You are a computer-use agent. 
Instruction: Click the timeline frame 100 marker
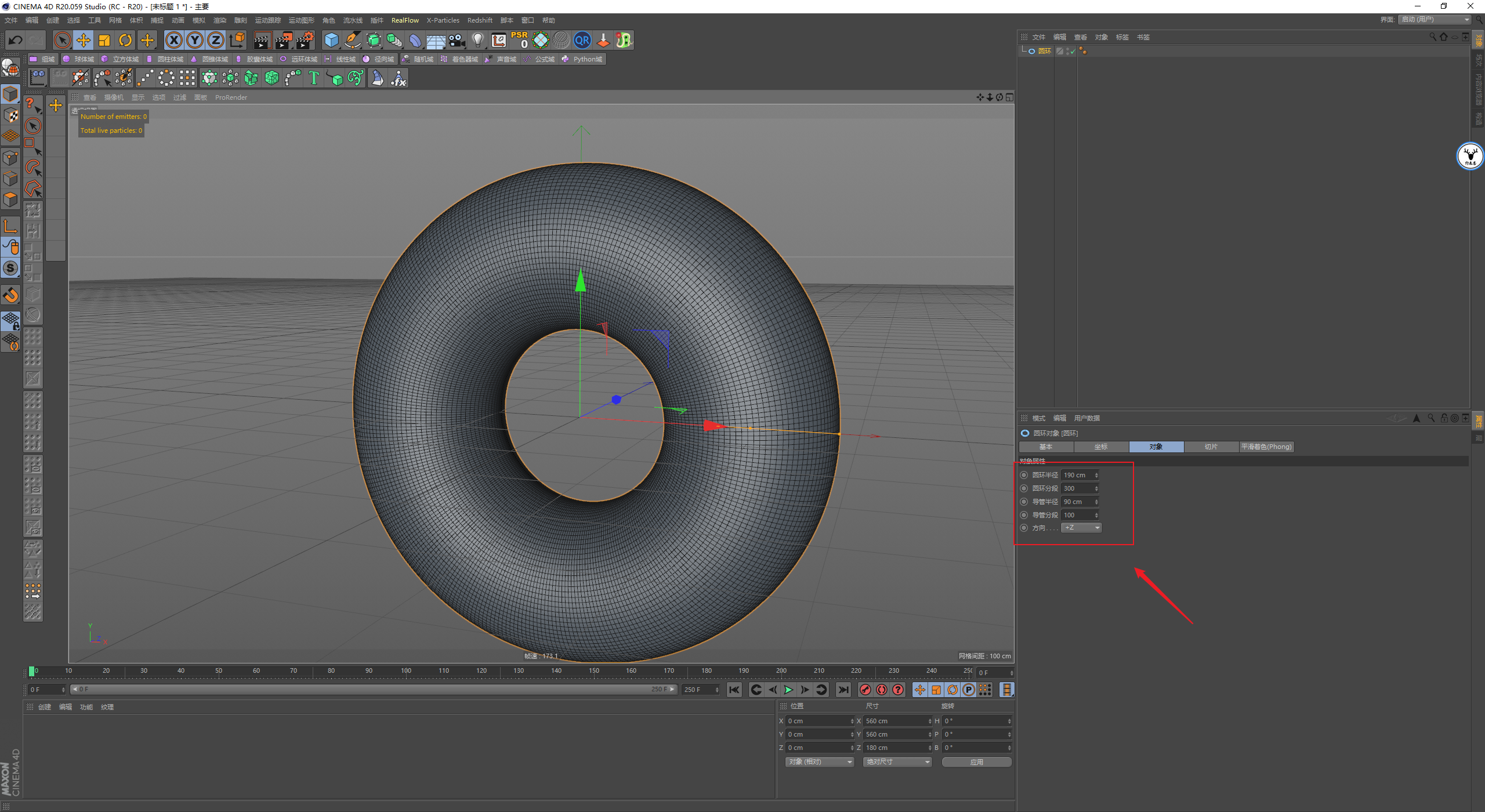click(x=406, y=670)
